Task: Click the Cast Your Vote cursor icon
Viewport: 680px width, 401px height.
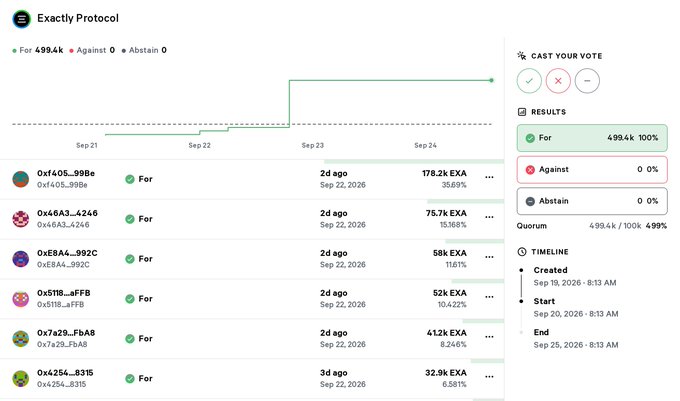Action: 522,55
